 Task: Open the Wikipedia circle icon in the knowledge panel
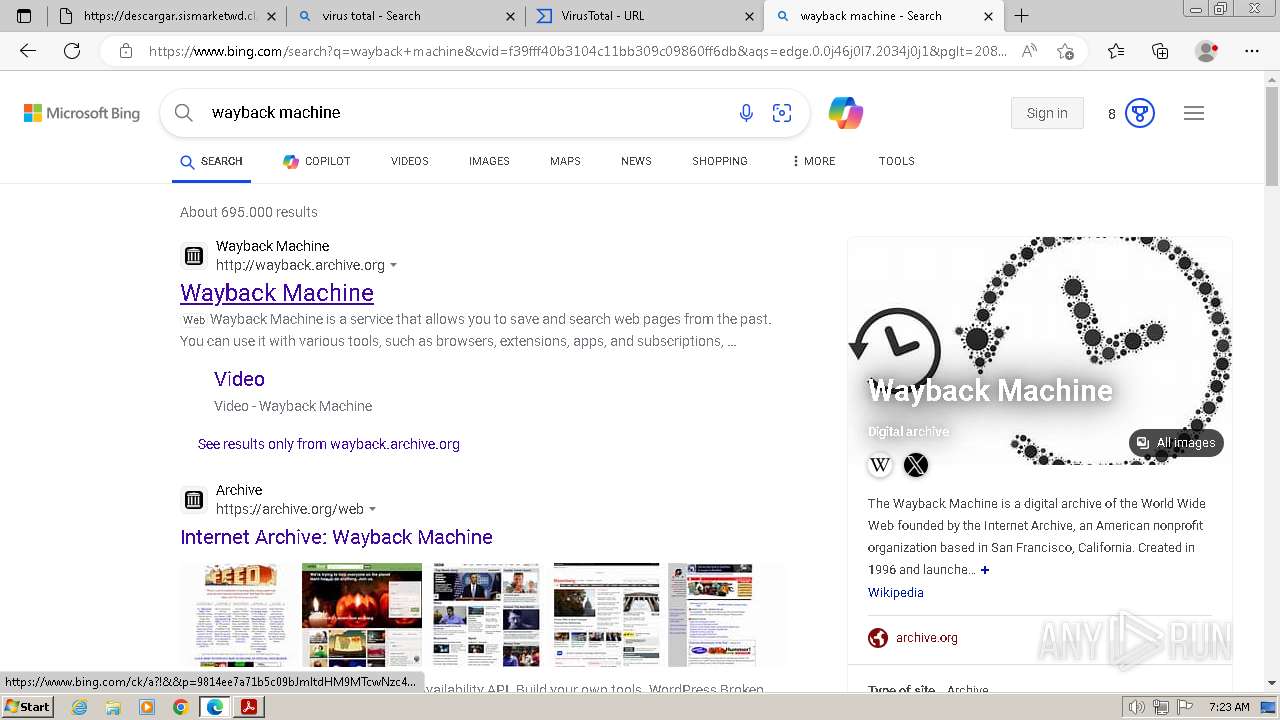click(x=880, y=465)
